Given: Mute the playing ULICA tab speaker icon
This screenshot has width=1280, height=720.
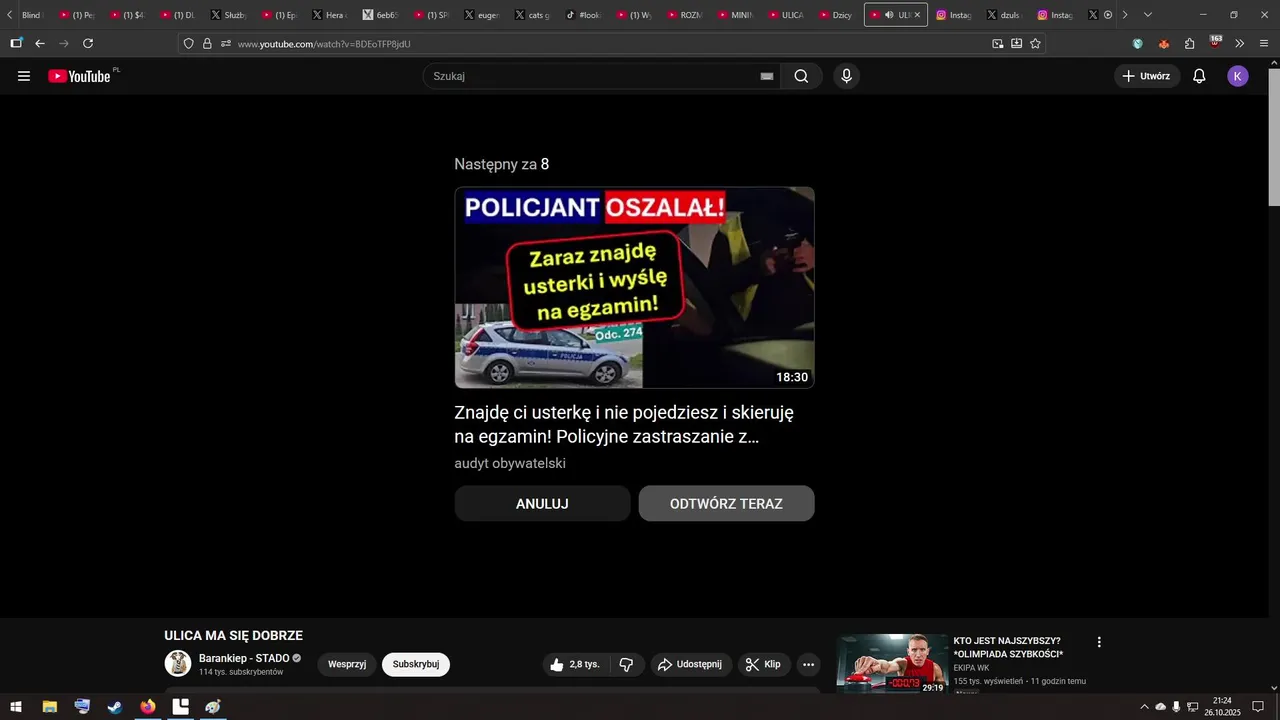Looking at the screenshot, I should click(x=889, y=15).
